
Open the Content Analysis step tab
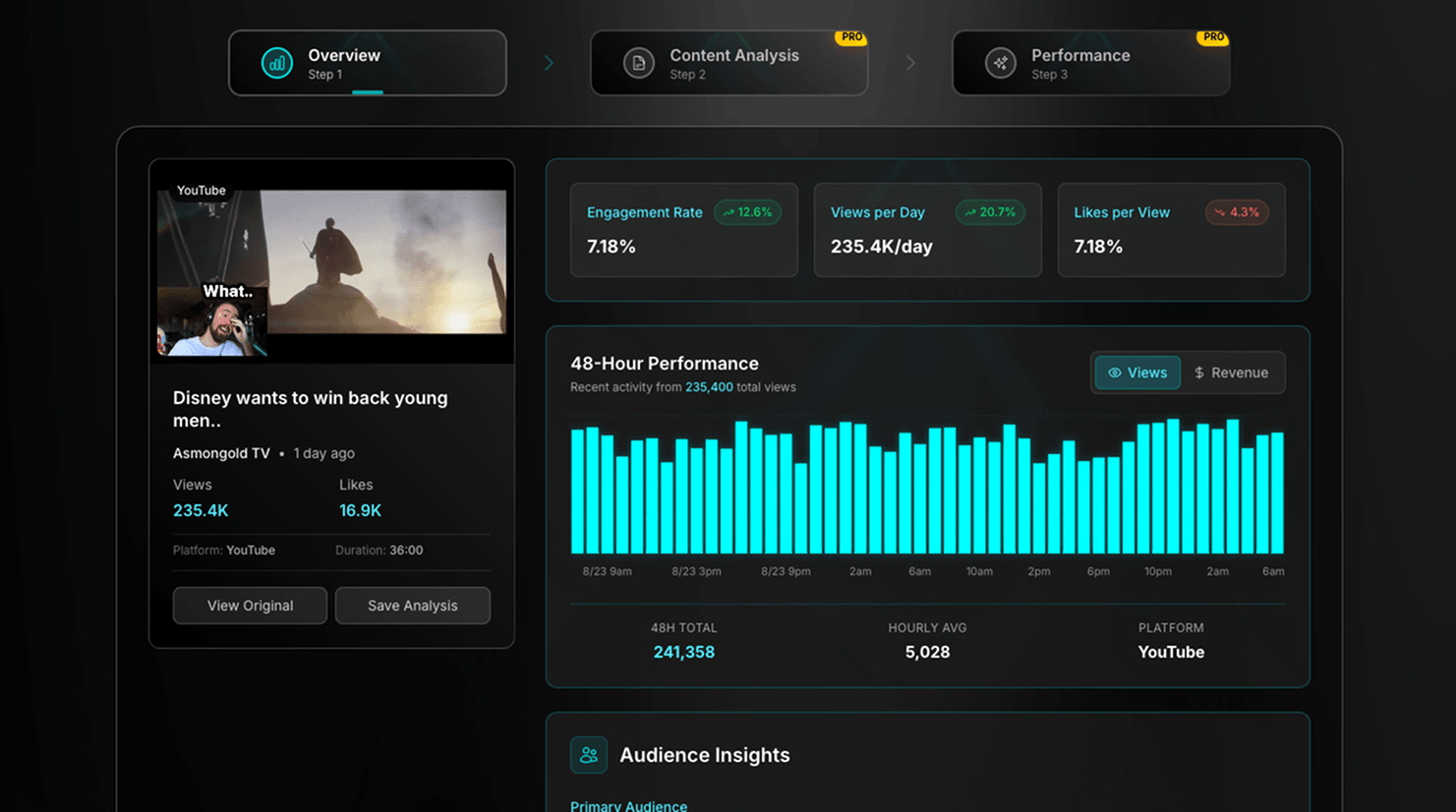tap(729, 62)
